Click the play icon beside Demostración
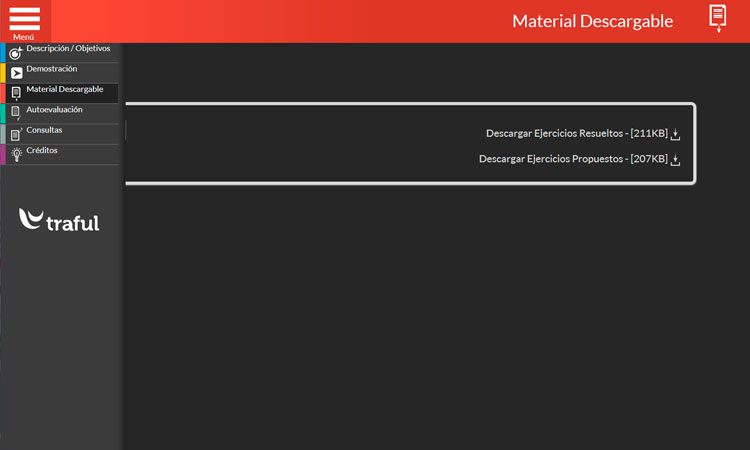 16,73
